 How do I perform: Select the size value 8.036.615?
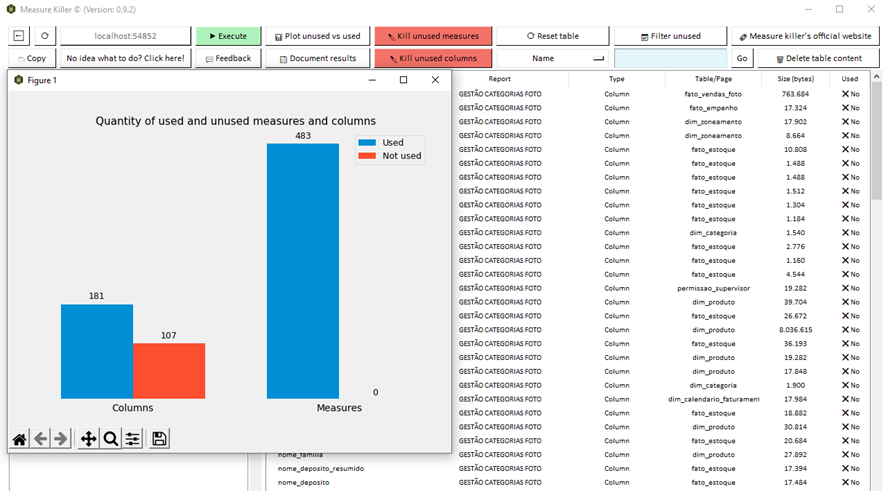(x=795, y=330)
